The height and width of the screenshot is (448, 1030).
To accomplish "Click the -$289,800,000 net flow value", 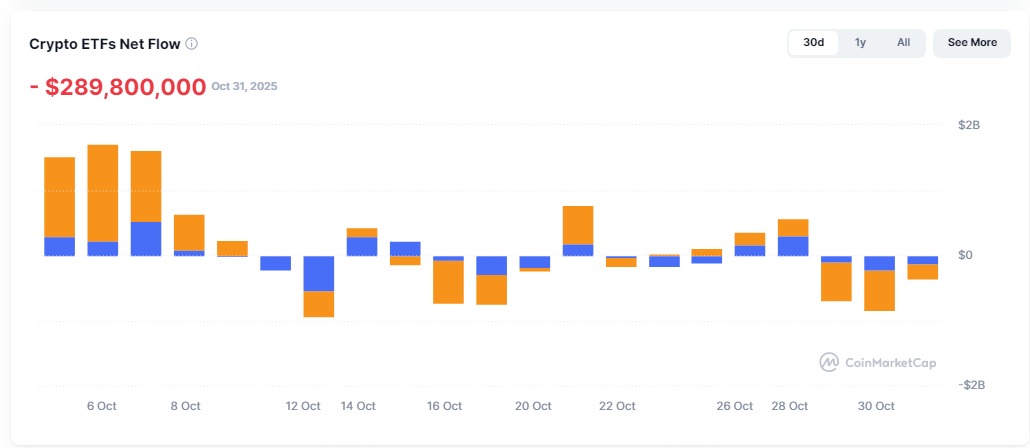I will click(x=118, y=87).
